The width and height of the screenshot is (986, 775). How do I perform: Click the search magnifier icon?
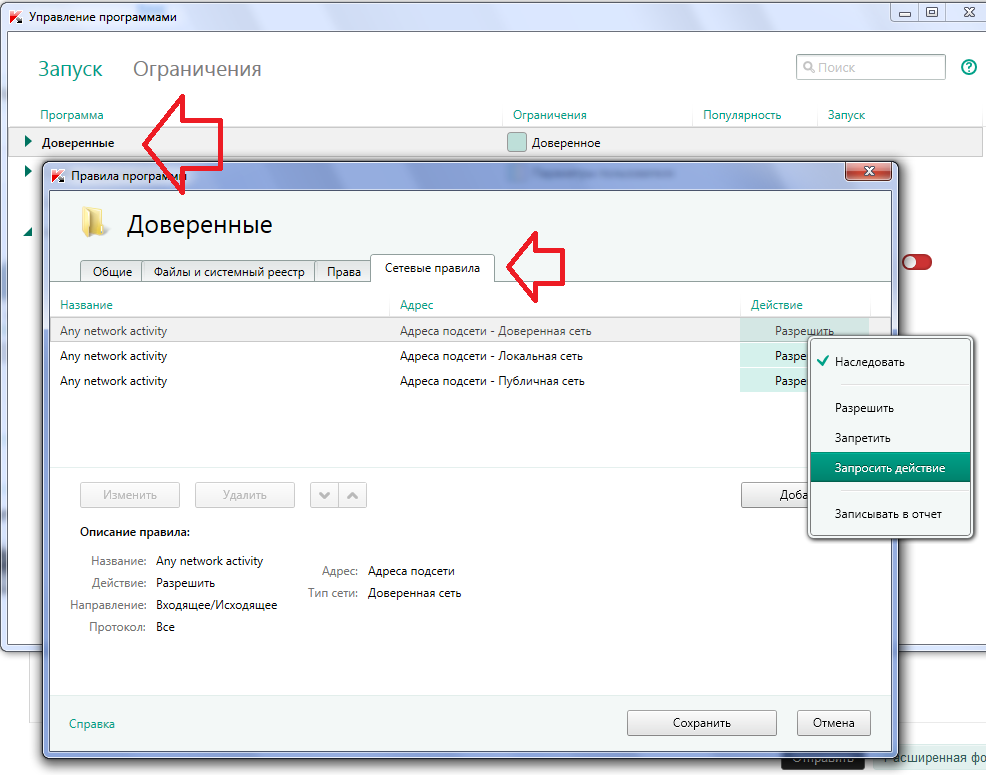tap(809, 67)
